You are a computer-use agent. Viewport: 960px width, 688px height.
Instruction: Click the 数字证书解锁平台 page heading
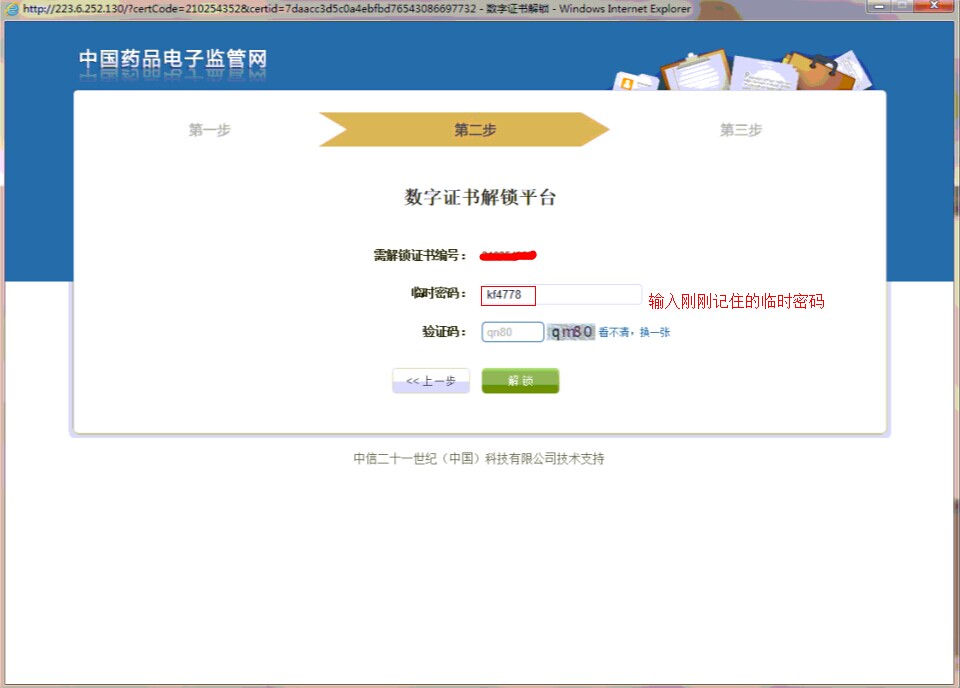click(480, 197)
